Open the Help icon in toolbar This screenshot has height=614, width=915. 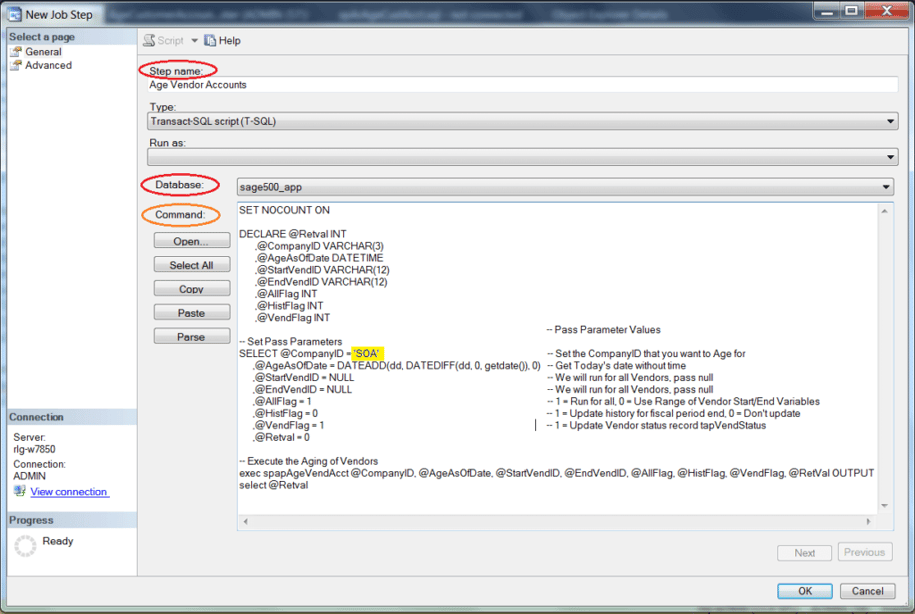click(210, 41)
